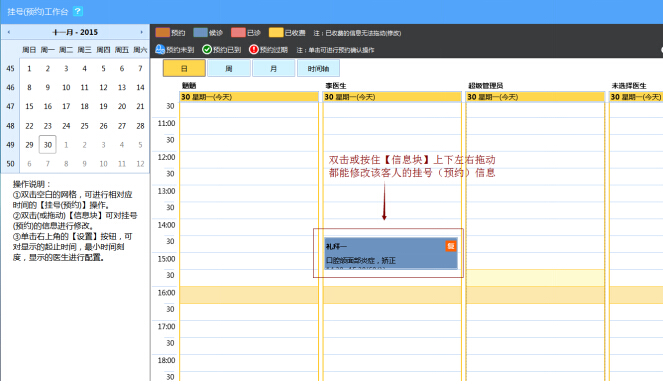Viewport: 663px width, 384px height.
Task: Click 超级管理员's empty 13:00 slot
Action: coord(535,193)
